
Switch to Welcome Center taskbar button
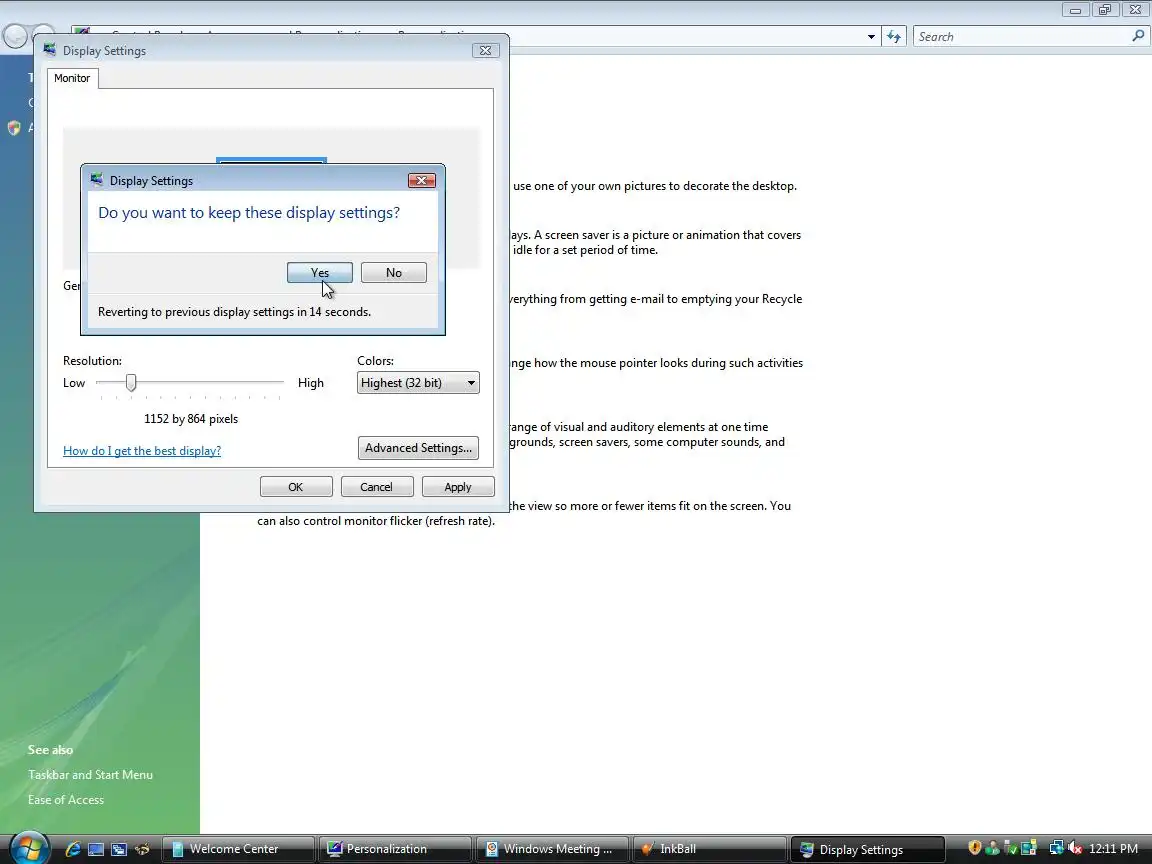click(238, 849)
